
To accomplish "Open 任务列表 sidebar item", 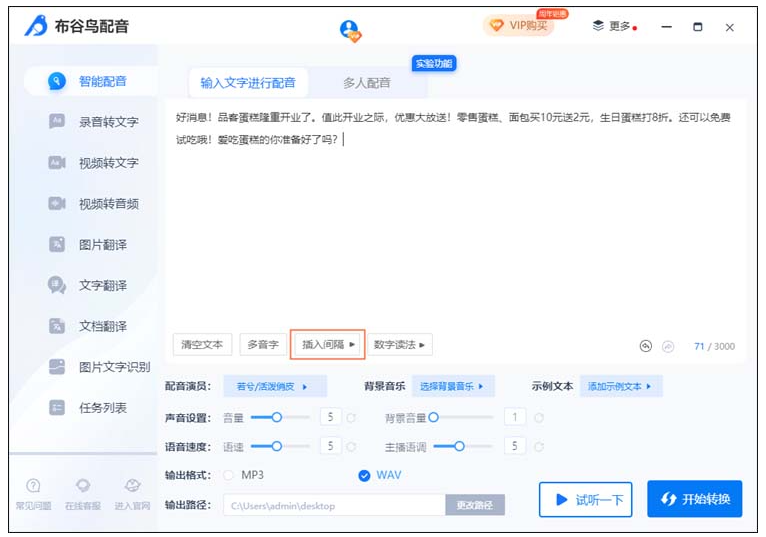I will click(x=102, y=408).
